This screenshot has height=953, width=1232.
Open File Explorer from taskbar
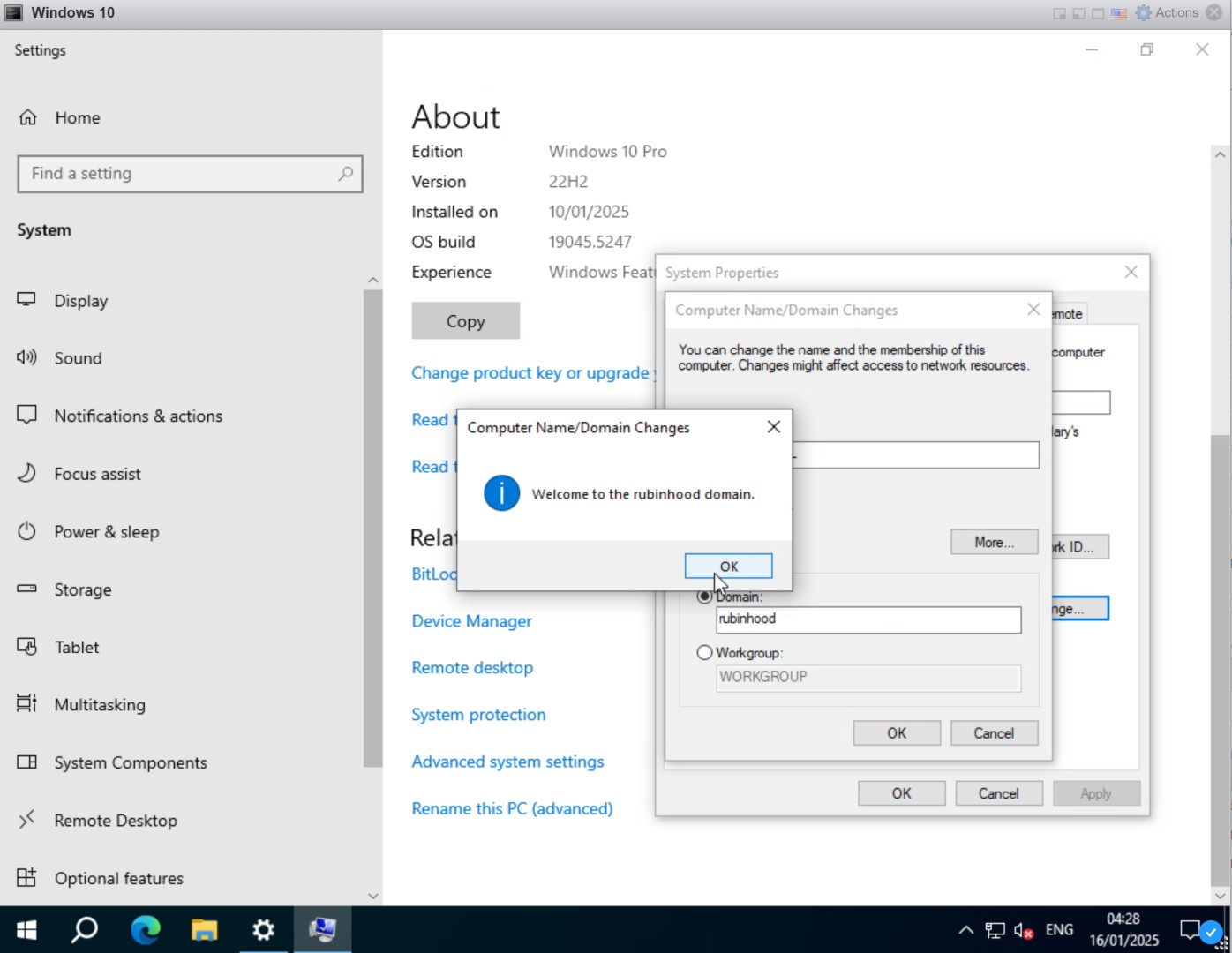[205, 930]
